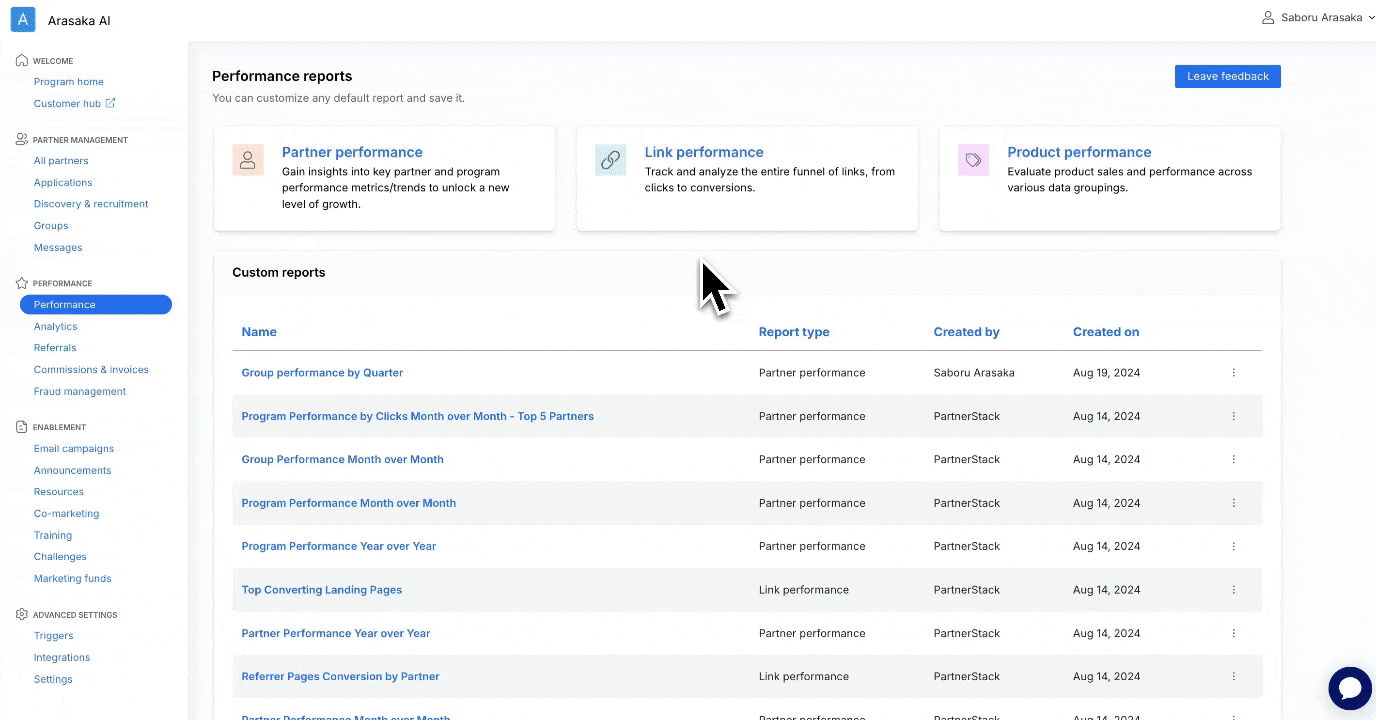Click the Welcome home icon in the sidebar

tap(22, 60)
